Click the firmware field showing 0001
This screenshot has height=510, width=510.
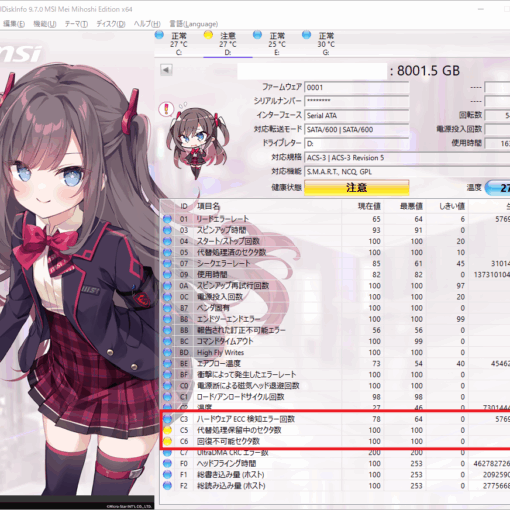point(356,88)
